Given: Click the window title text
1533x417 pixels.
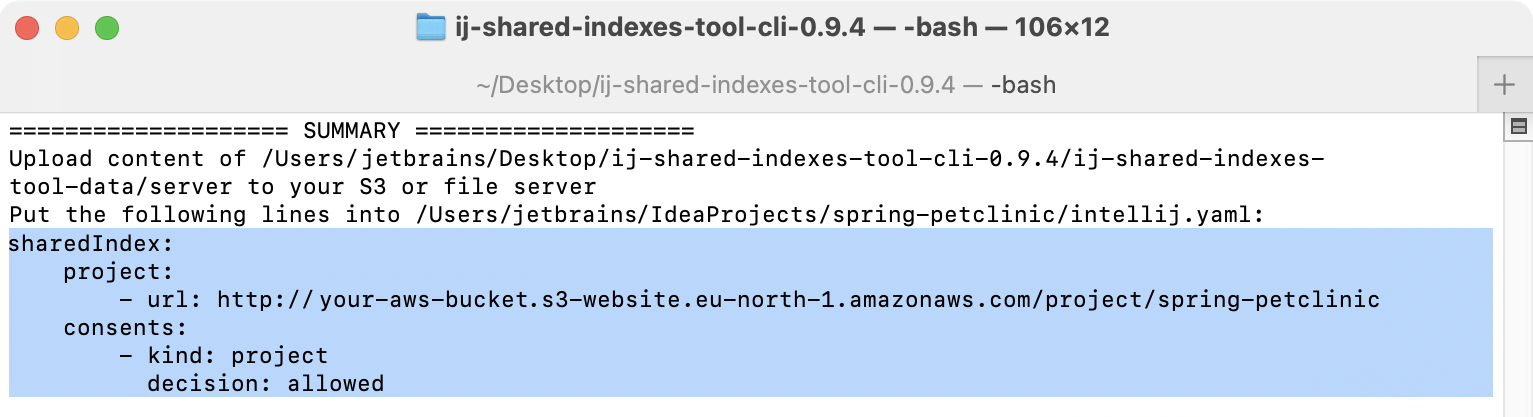Looking at the screenshot, I should 782,28.
